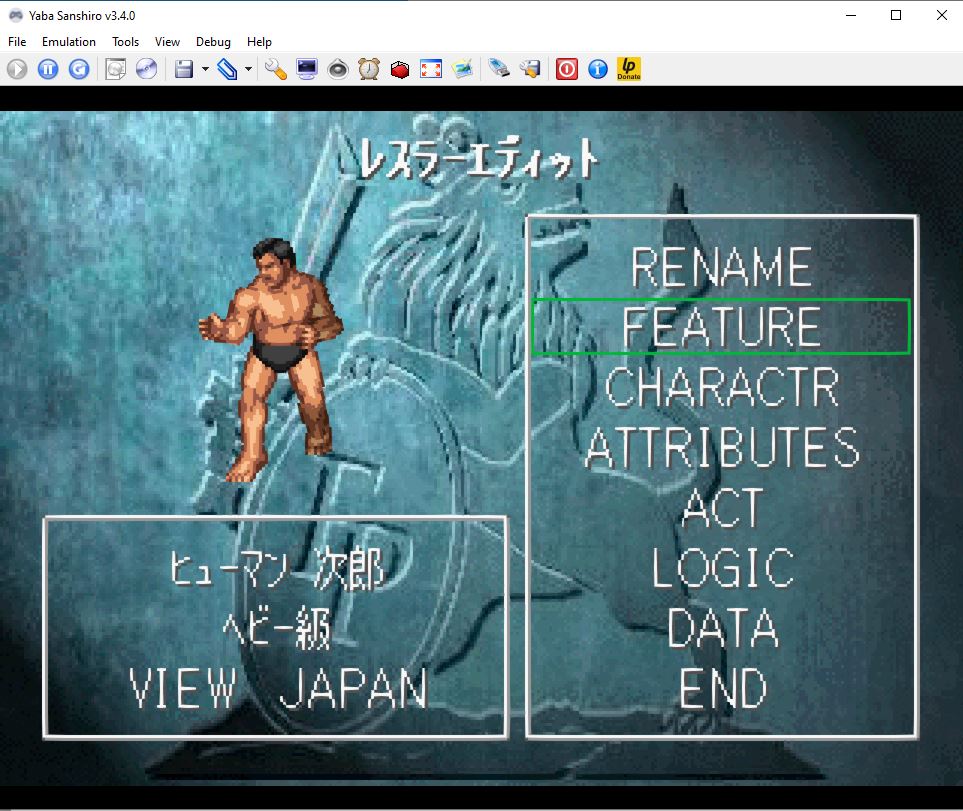Open the Help menu
Viewport: 963px width, 811px height.
pos(259,42)
